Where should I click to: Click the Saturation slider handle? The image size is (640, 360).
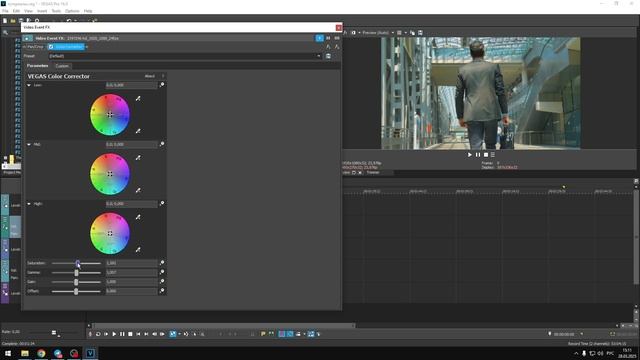78,263
